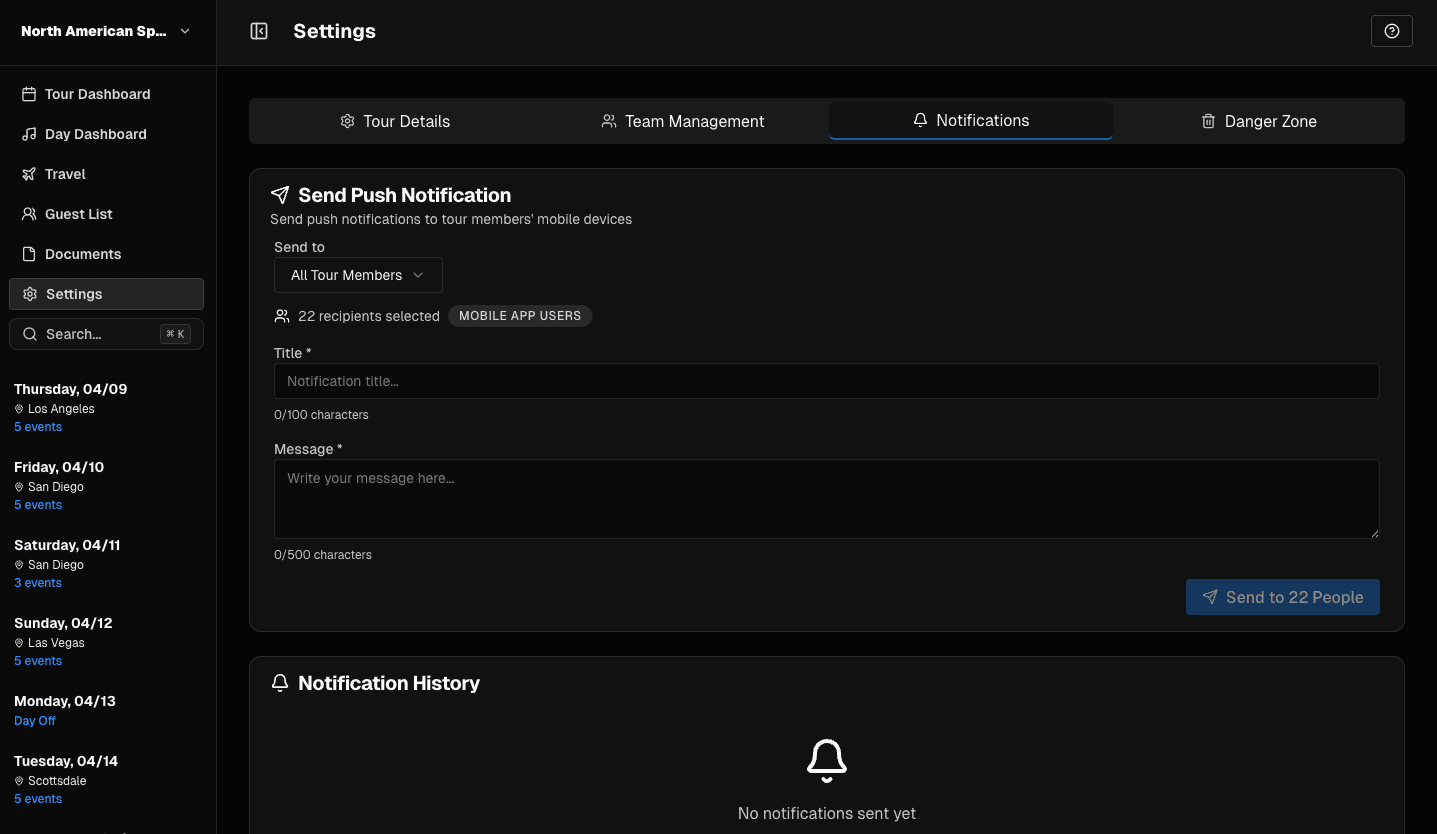Expand the North American Sp... tour switcher
Image resolution: width=1437 pixels, height=834 pixels.
click(x=104, y=31)
